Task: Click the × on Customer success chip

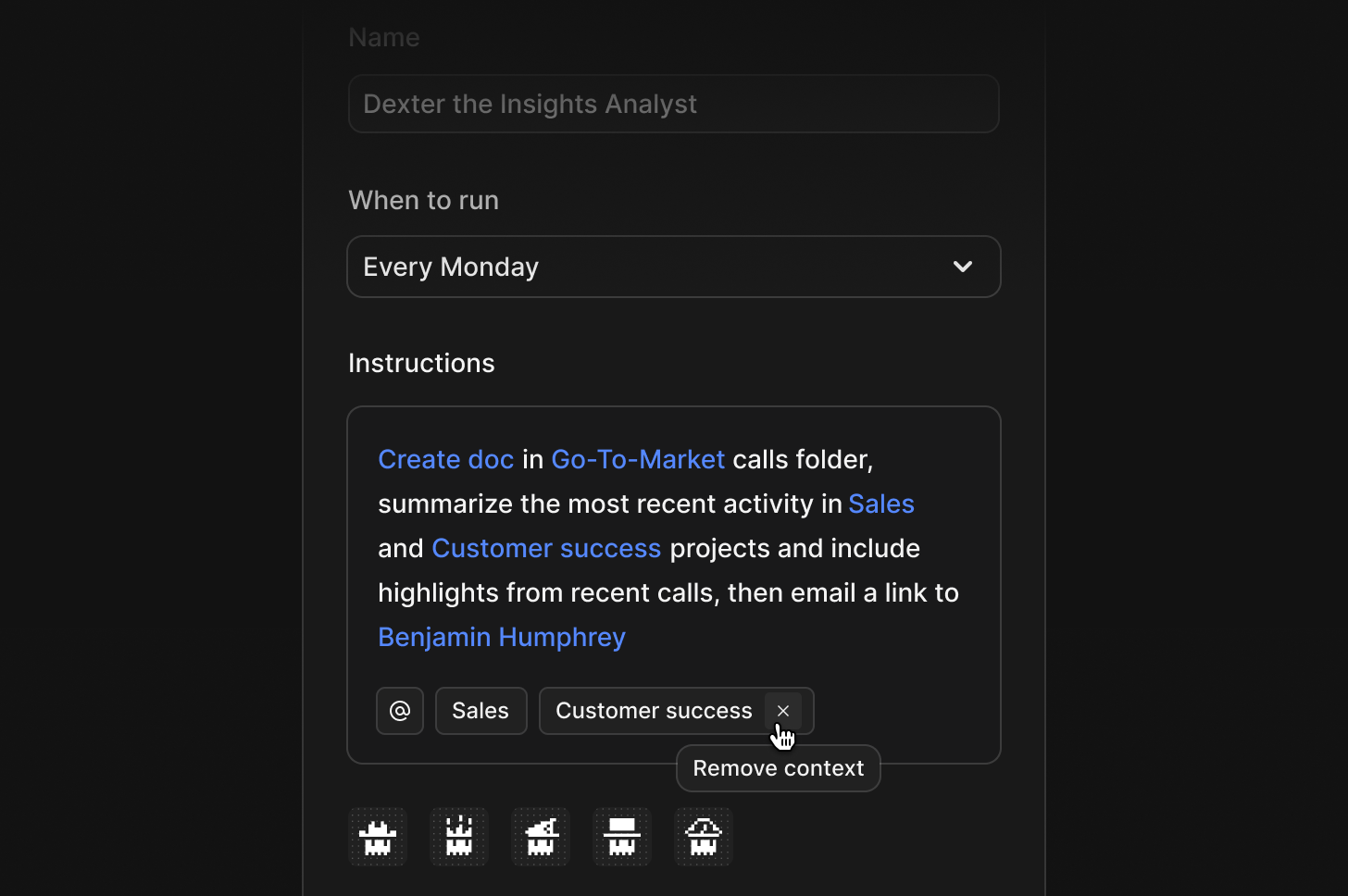Action: [x=783, y=711]
